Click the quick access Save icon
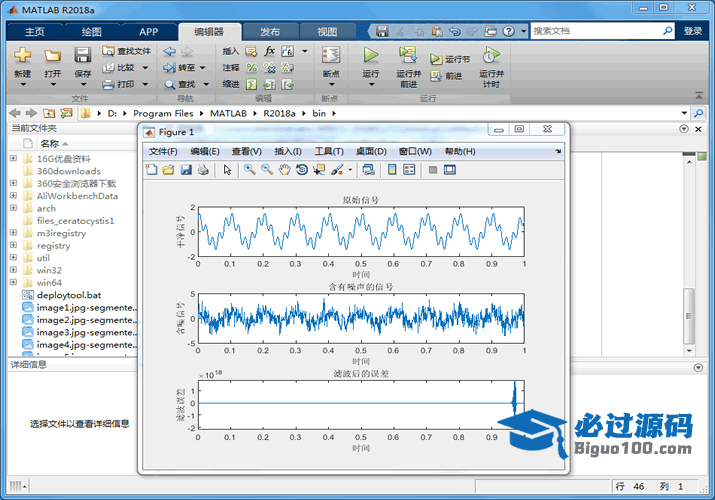 [382, 31]
